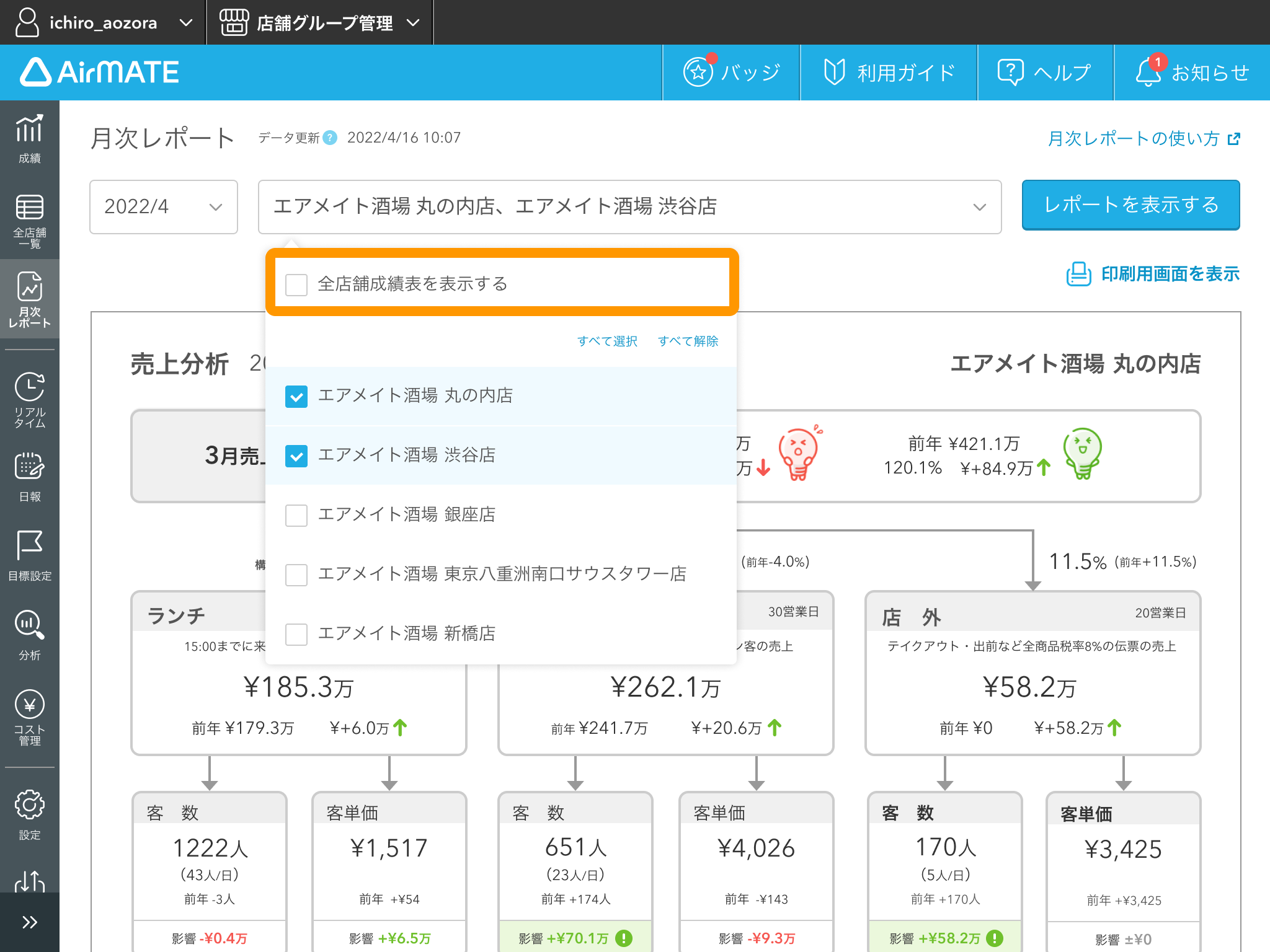
Task: Check エアメイト酒場 東京八重洲南口サウスタワー店 checkbox
Action: (296, 575)
